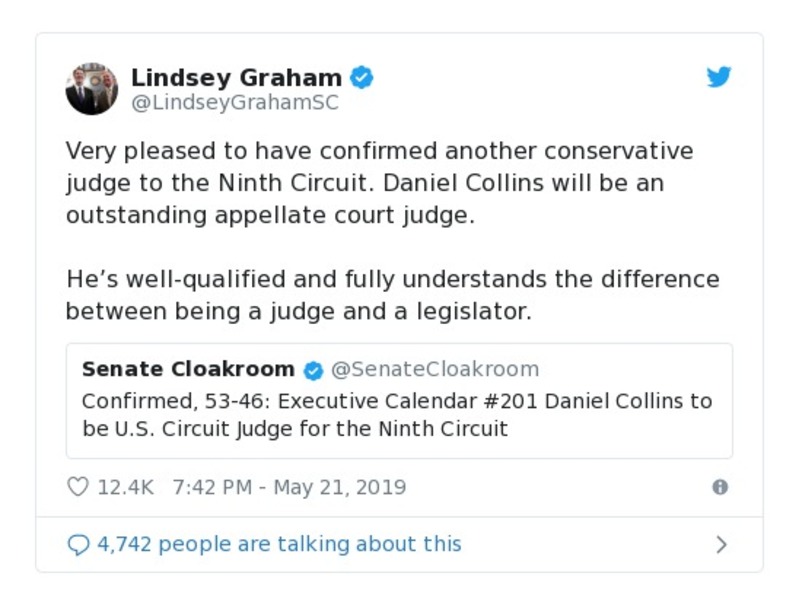Click the speech bubble reply icon
Screen dimensions: 799x608
click(78, 544)
